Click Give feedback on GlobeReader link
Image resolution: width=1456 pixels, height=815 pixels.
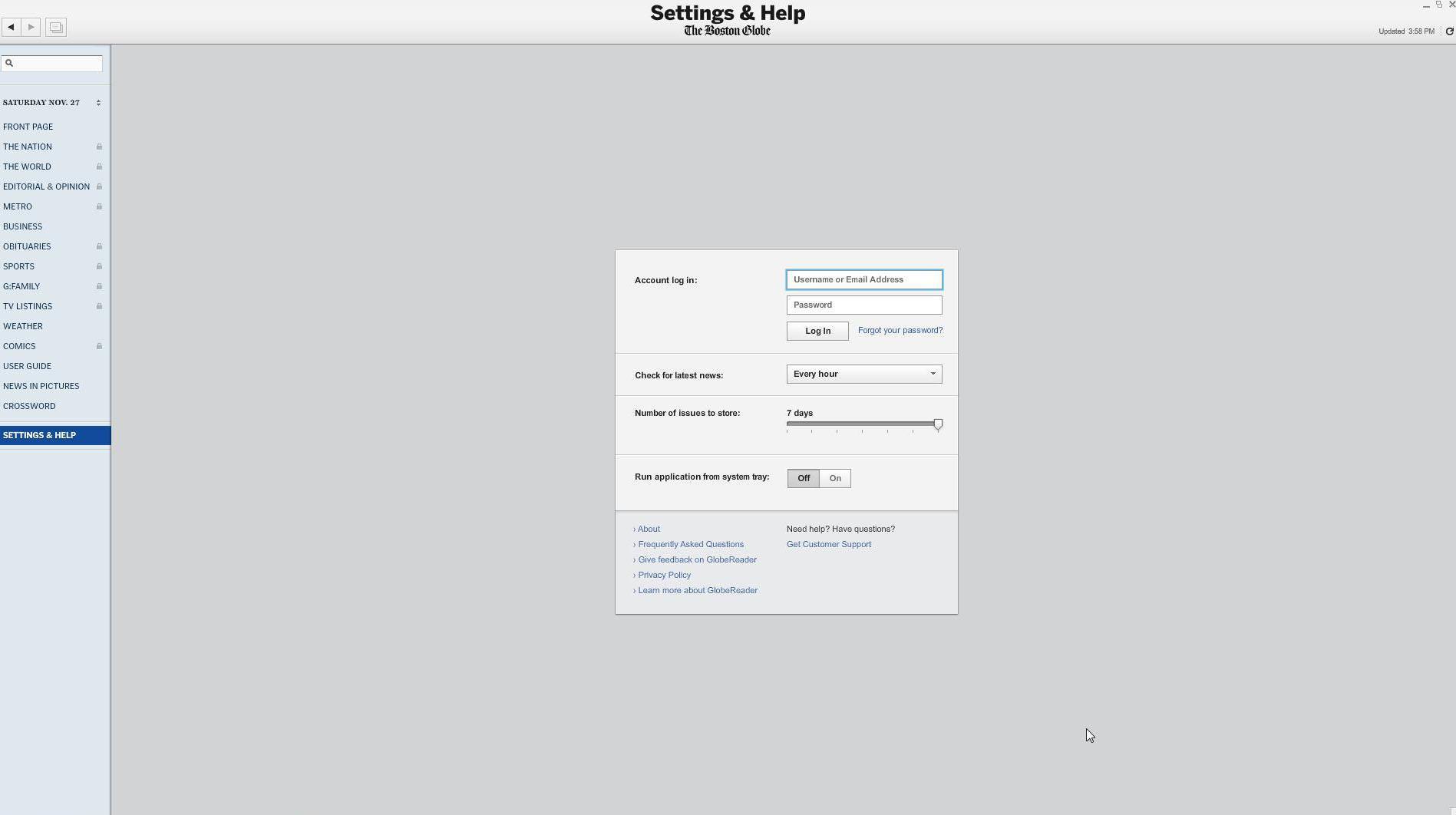coord(697,559)
